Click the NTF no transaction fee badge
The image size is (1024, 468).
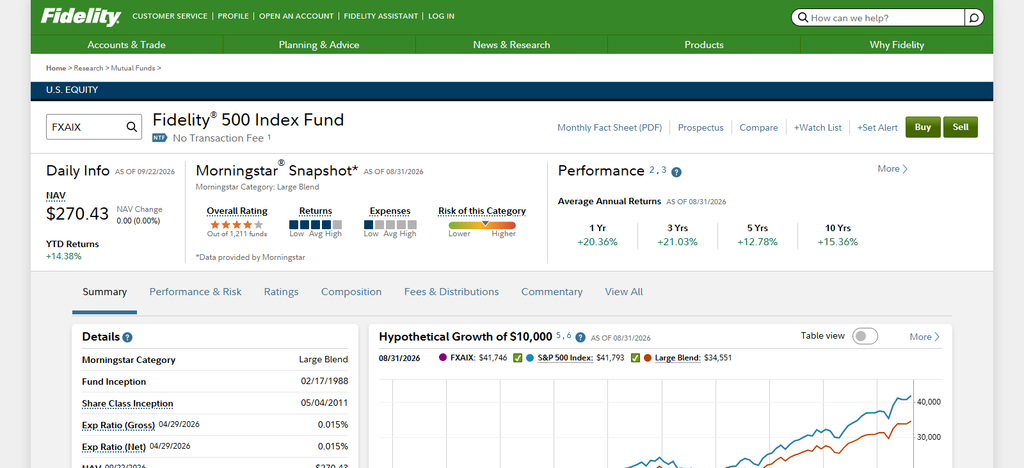160,138
